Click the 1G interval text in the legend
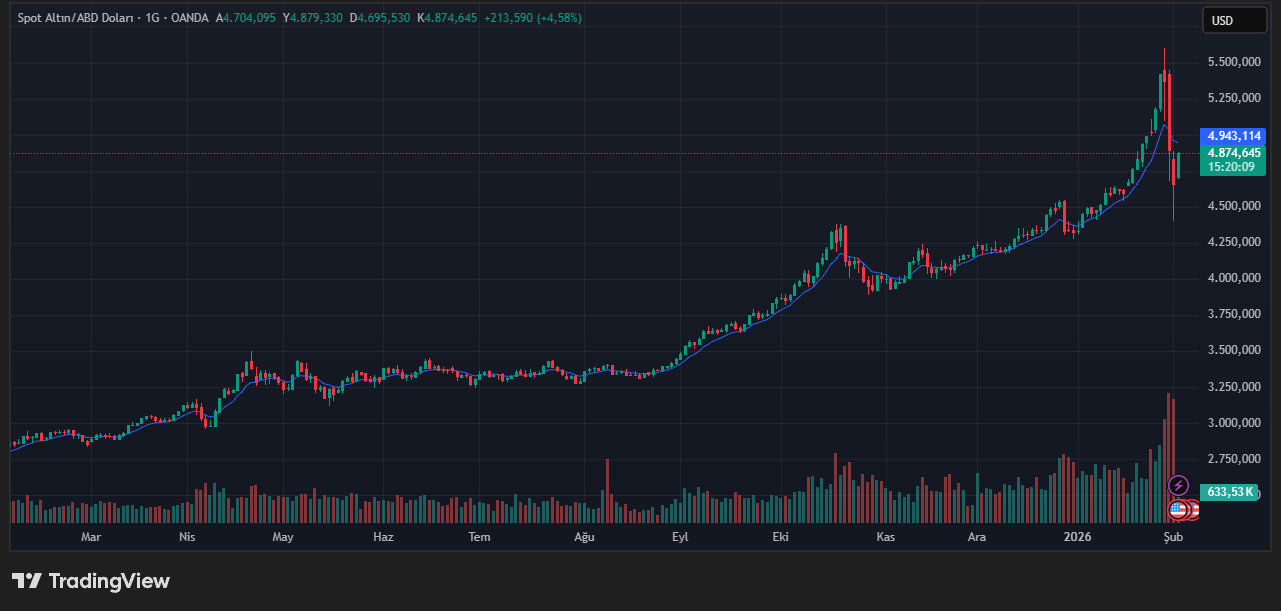 (153, 18)
